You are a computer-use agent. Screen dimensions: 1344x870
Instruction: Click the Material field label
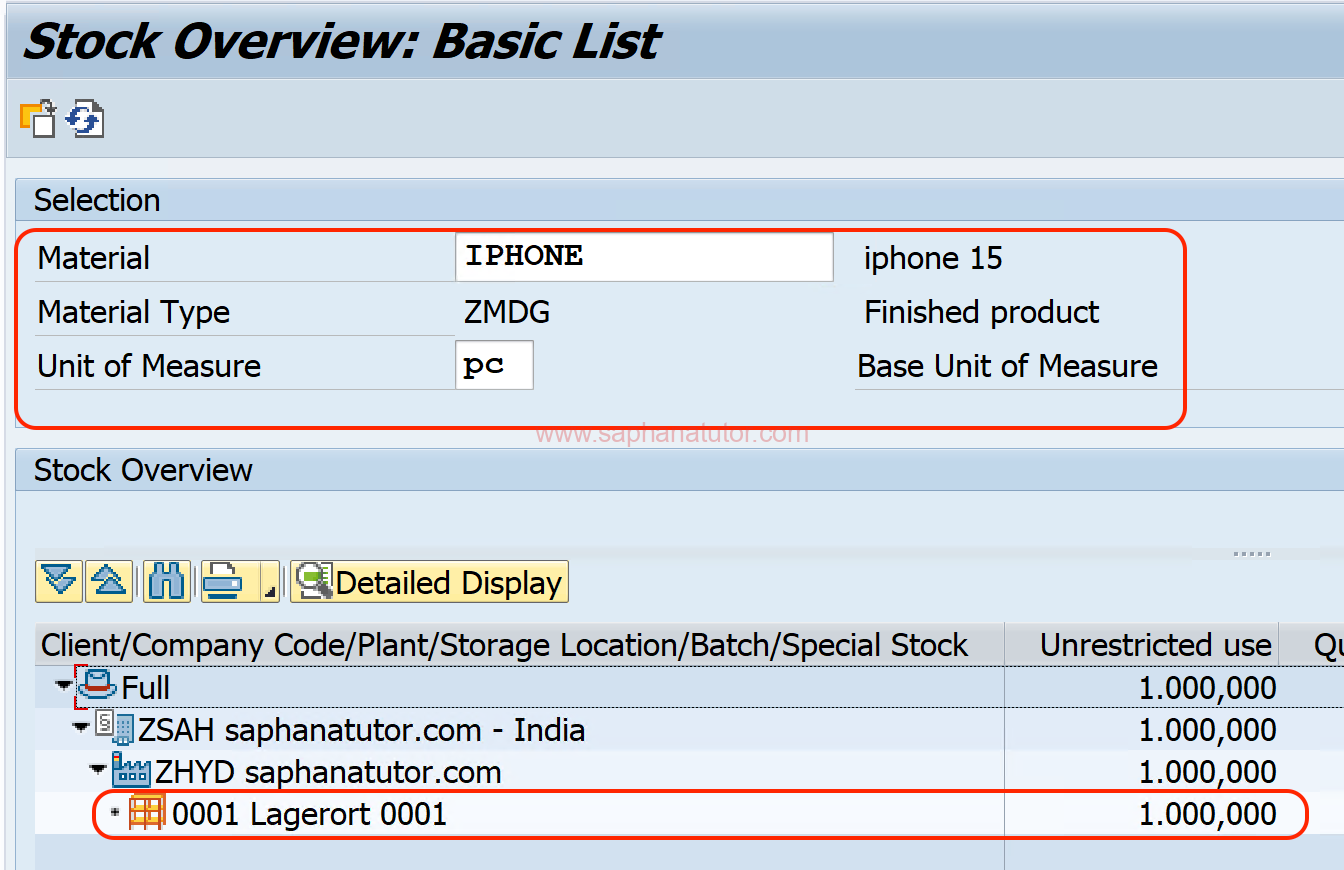94,258
